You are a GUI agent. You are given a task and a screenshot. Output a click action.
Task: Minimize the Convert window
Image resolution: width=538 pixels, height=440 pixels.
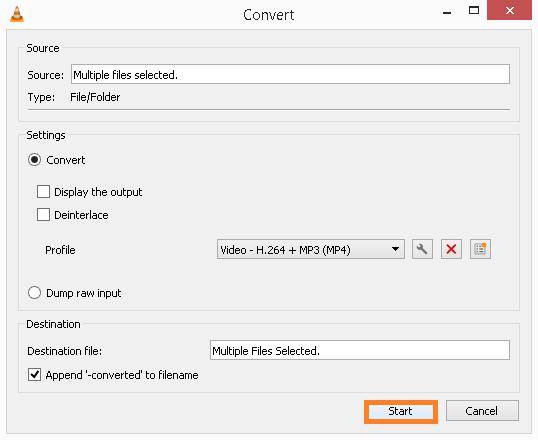[x=447, y=12]
